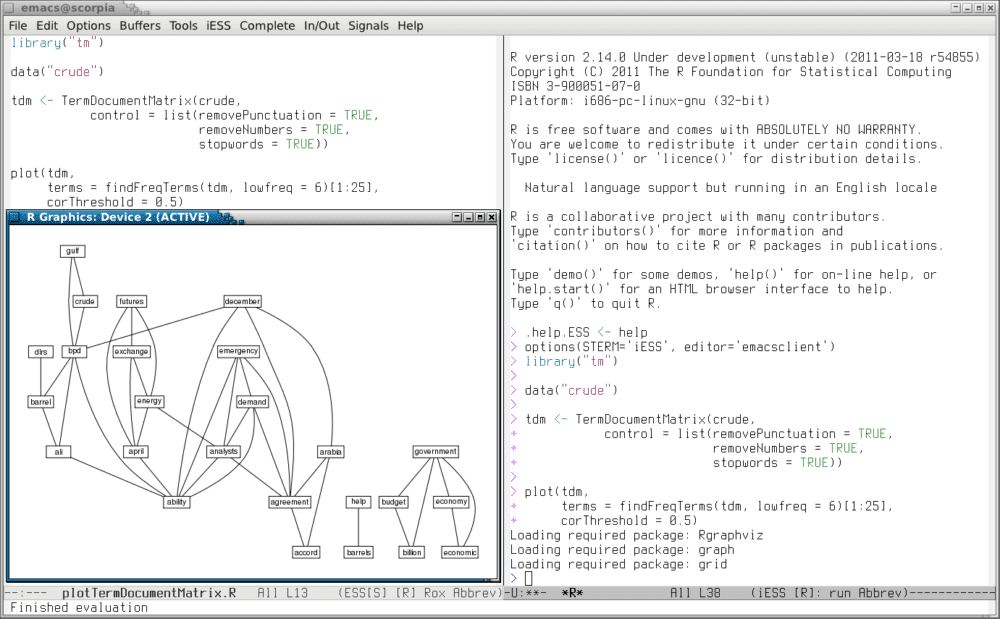Click the plotTermDocumentMatrix.R buffer name in mode line
Viewport: 1000px width, 619px height.
[149, 593]
